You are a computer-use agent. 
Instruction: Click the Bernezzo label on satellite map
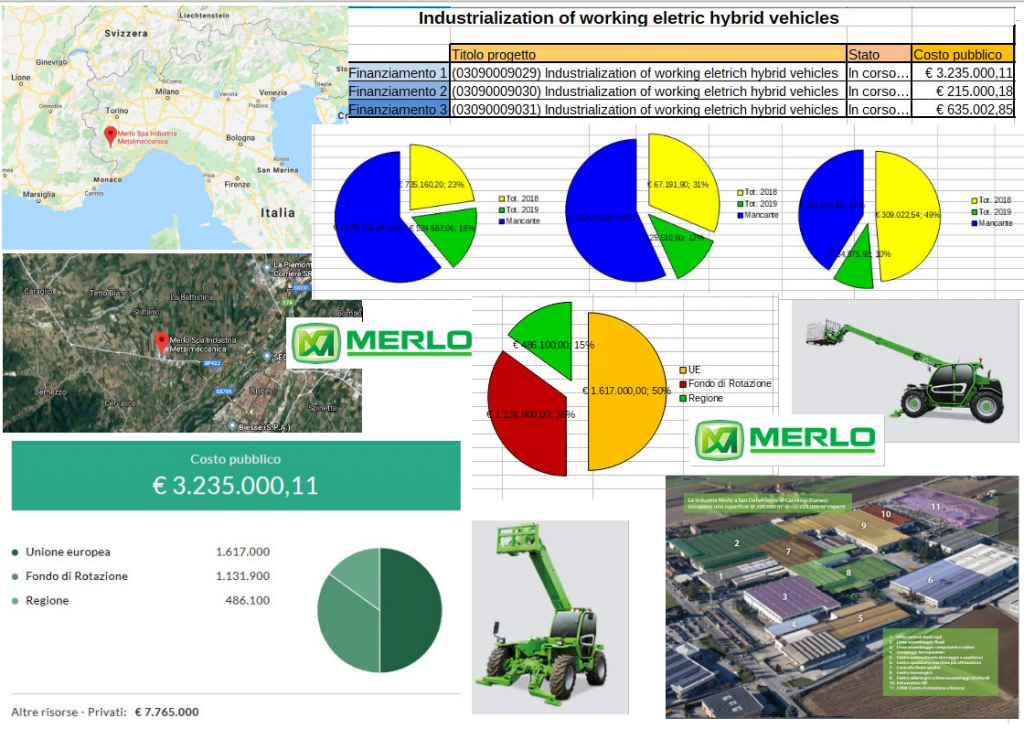click(50, 392)
